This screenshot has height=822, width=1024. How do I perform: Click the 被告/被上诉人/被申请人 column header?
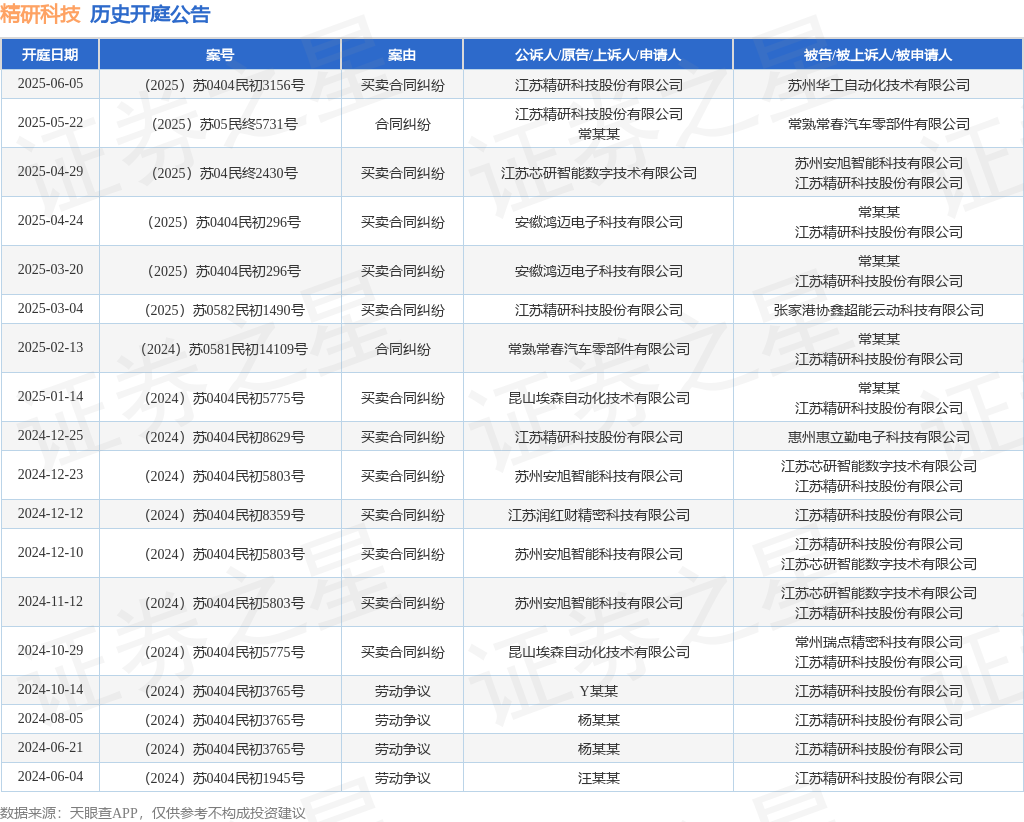tap(878, 55)
